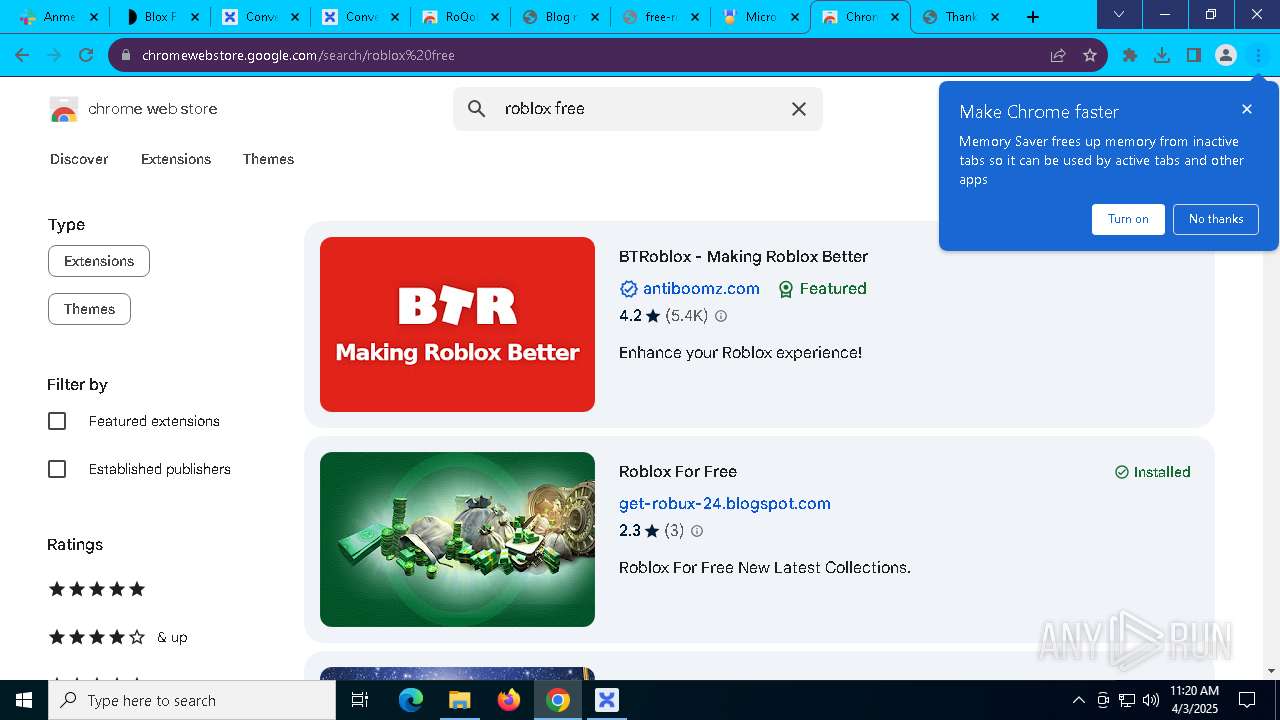Go to the Discover tab
The width and height of the screenshot is (1280, 720).
click(x=79, y=159)
